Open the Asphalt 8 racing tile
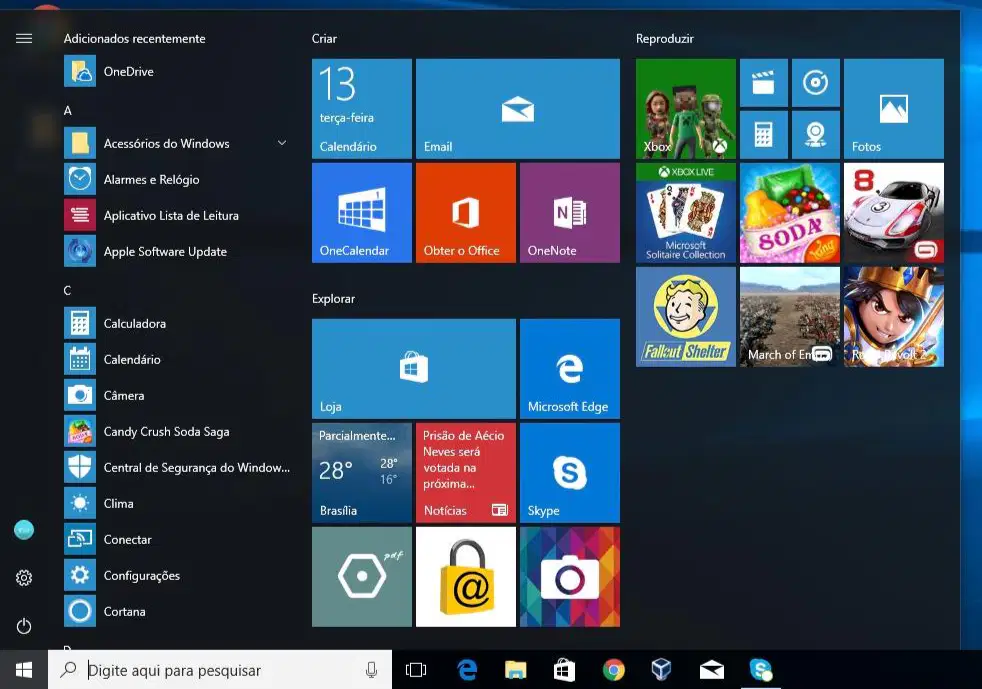The image size is (982, 689). [x=894, y=213]
